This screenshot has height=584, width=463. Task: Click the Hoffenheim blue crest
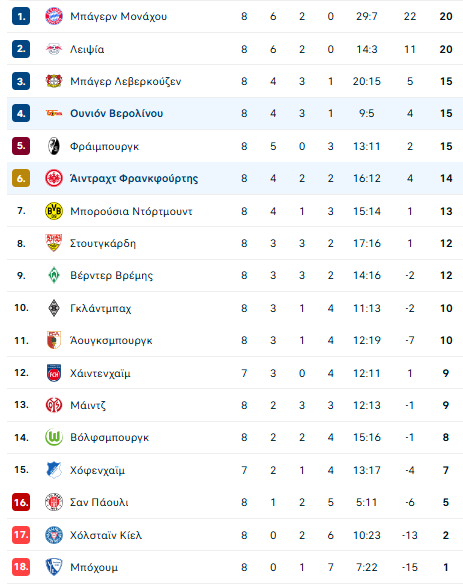[54, 470]
